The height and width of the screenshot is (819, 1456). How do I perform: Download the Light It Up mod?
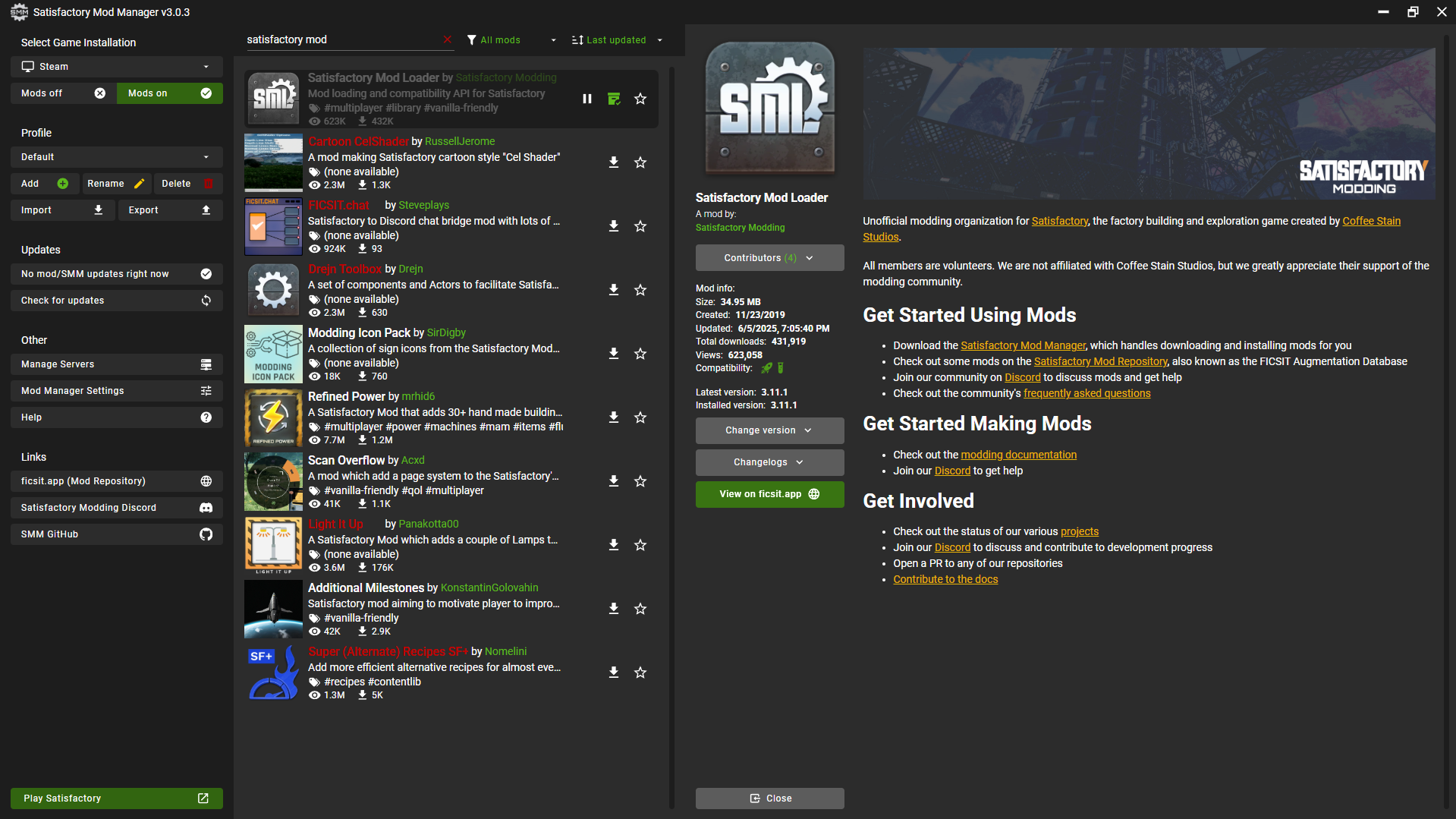[614, 545]
